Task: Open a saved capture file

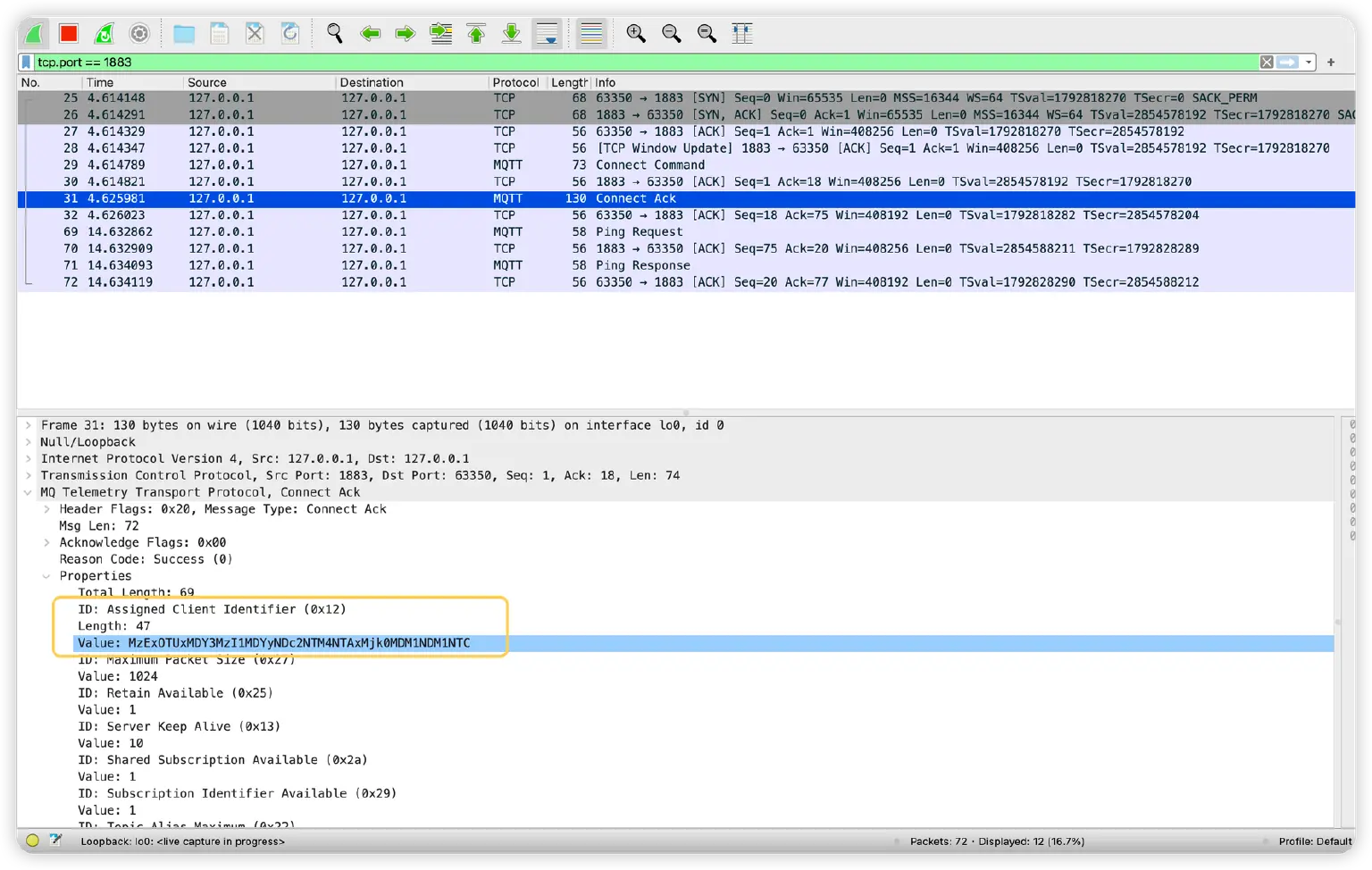Action: click(x=183, y=33)
